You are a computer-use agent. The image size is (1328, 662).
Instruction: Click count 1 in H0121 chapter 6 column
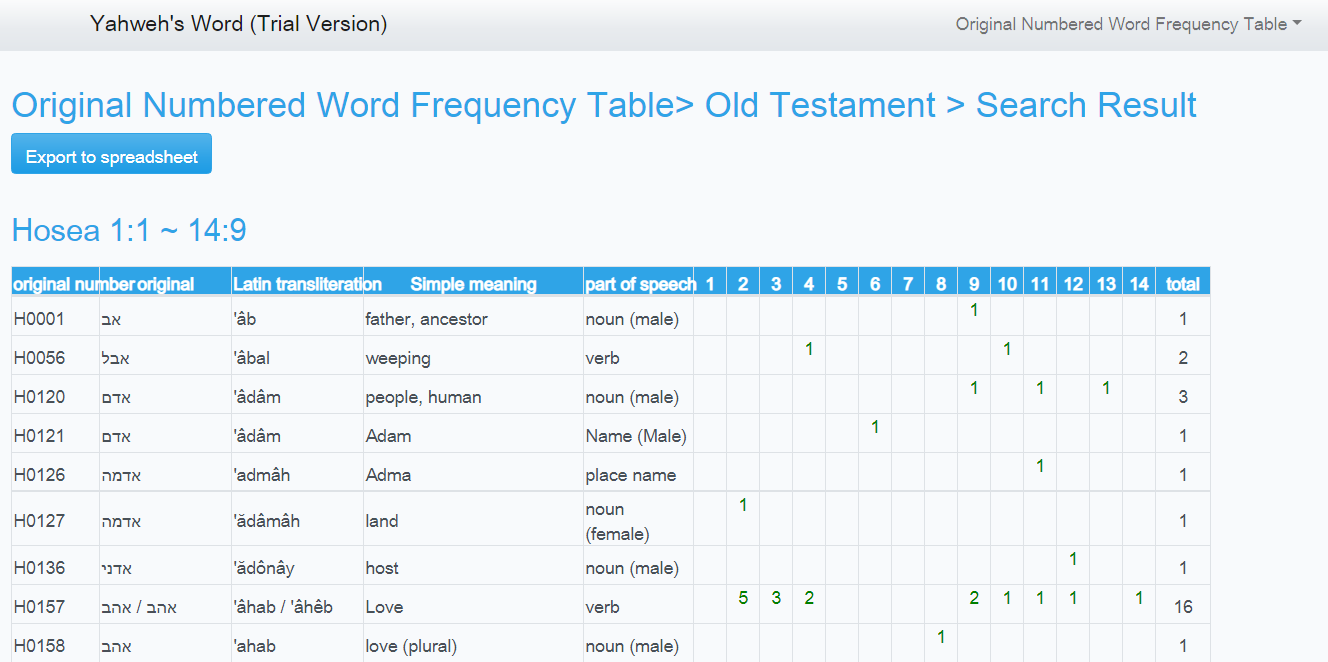875,427
